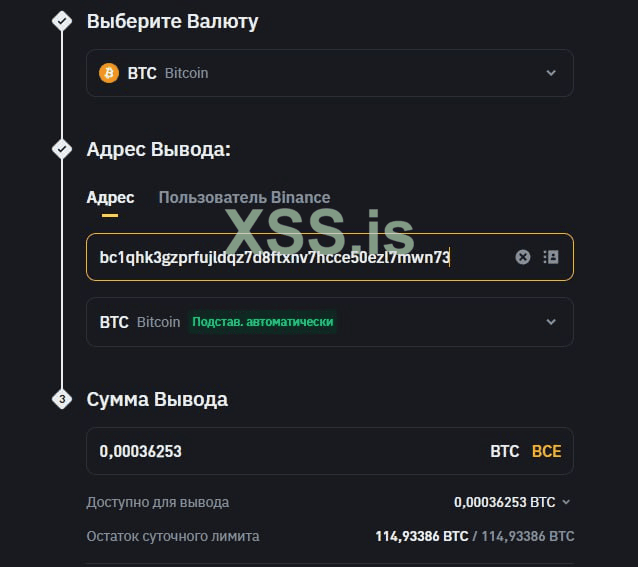Open the BTC Bitcoin network dropdown
The width and height of the screenshot is (638, 567).
click(x=550, y=322)
